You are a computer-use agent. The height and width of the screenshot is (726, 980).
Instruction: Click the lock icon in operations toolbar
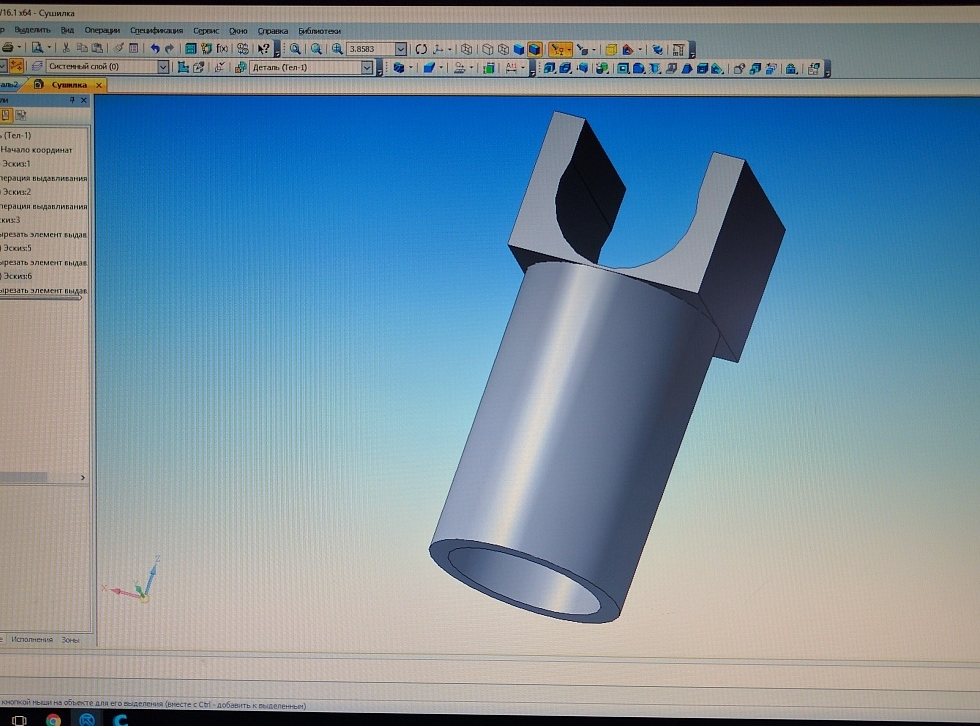[791, 69]
